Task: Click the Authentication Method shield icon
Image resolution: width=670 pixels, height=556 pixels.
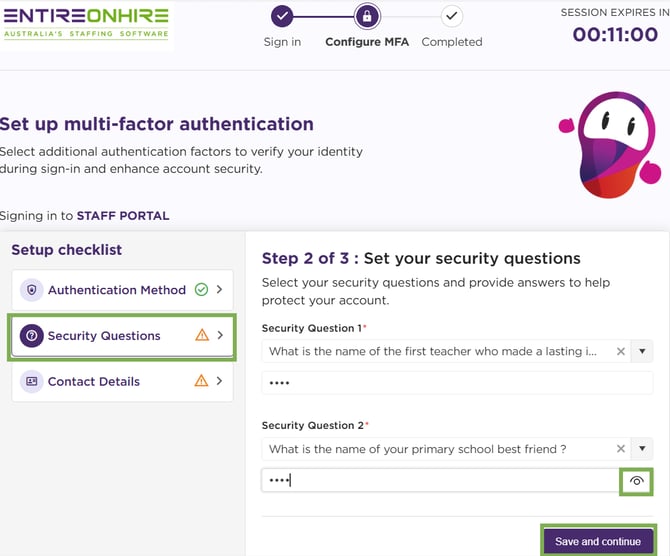Action: coord(32,290)
